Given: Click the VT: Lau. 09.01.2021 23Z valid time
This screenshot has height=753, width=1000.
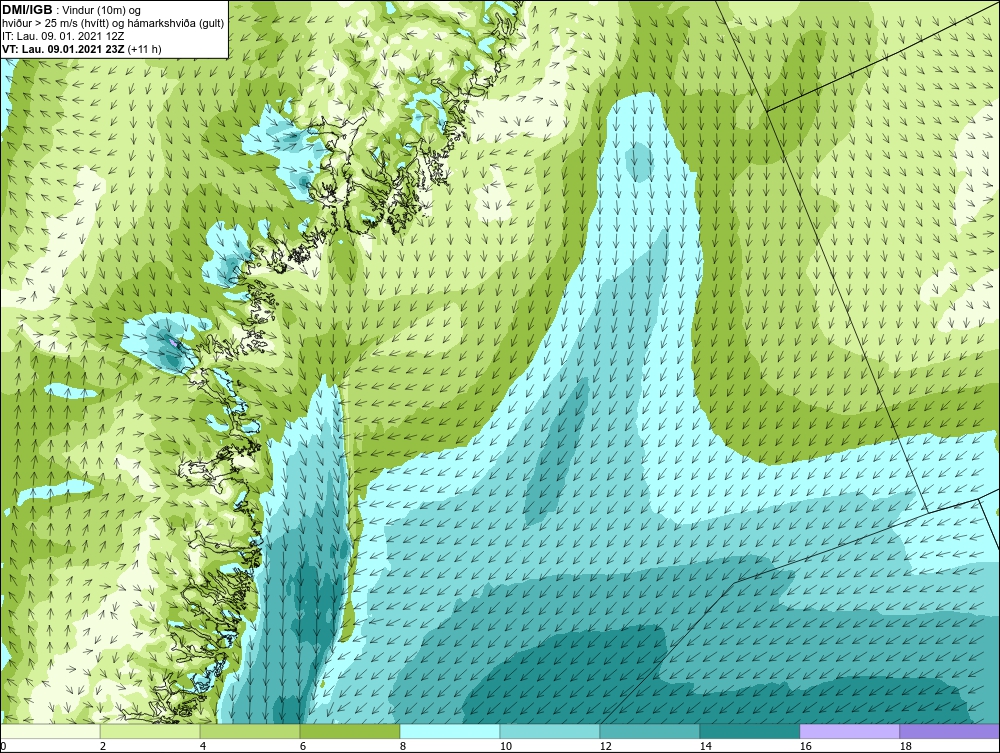Looking at the screenshot, I should coord(64,49).
